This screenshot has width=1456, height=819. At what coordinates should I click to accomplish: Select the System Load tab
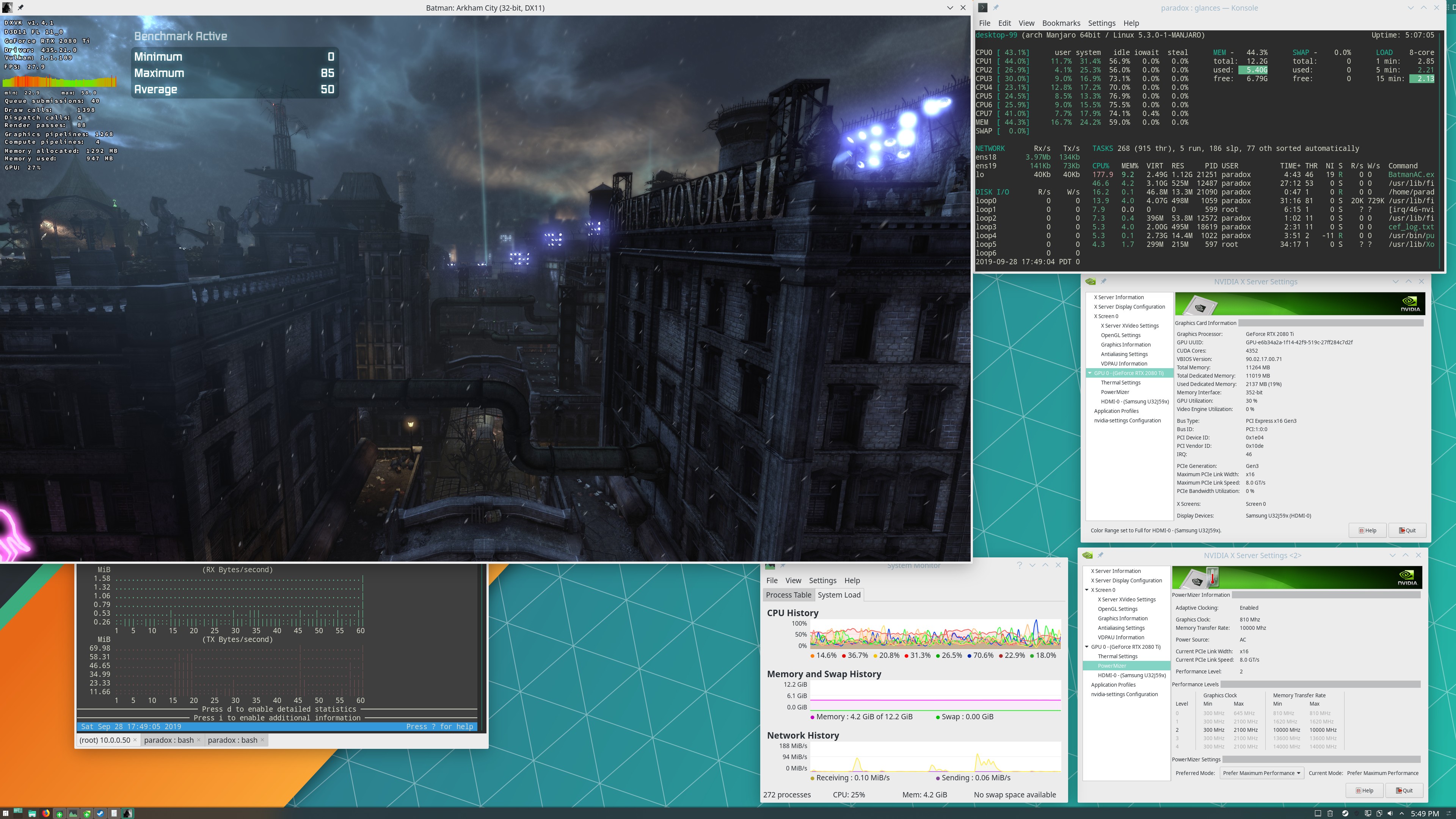coord(839,595)
